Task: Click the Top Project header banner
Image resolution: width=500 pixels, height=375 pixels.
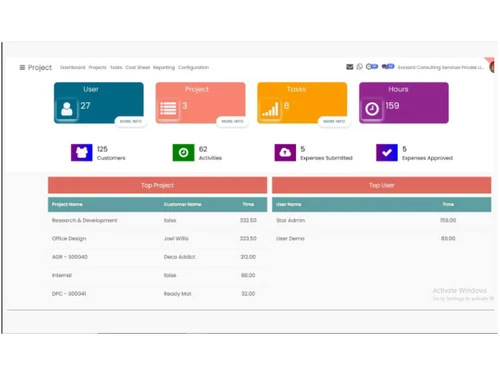Action: pyautogui.click(x=157, y=185)
